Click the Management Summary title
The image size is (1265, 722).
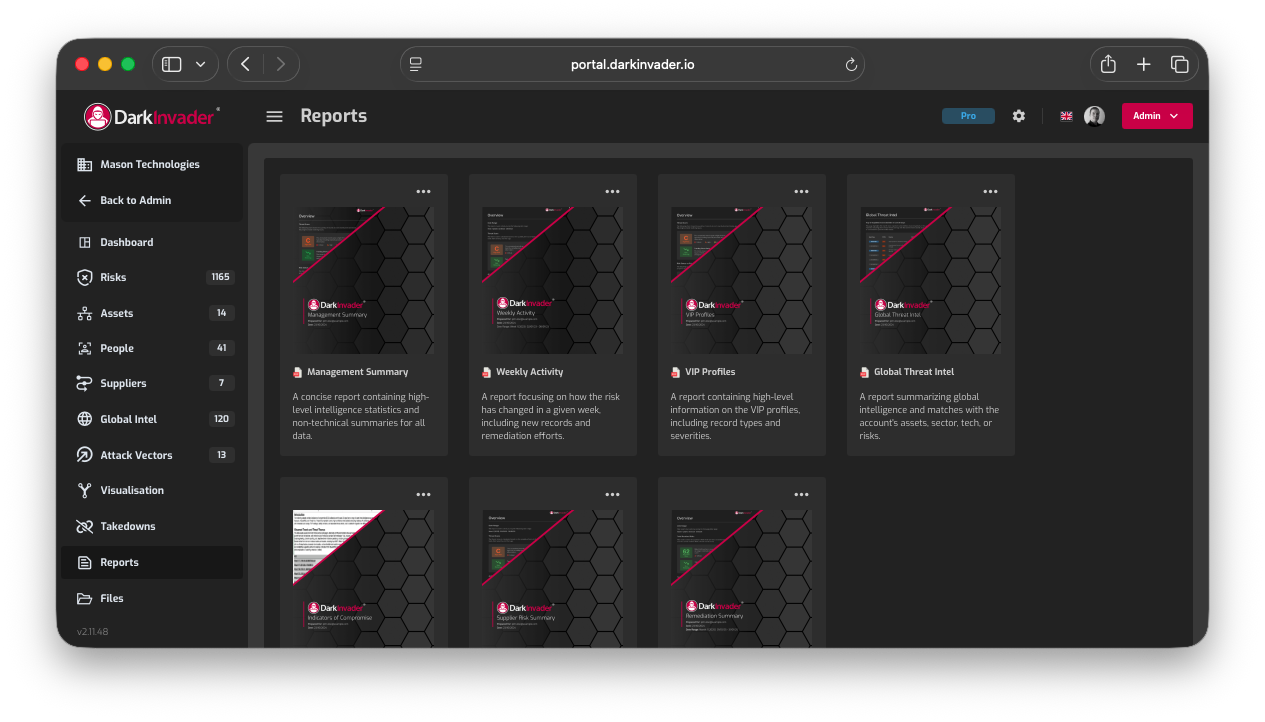coord(357,372)
